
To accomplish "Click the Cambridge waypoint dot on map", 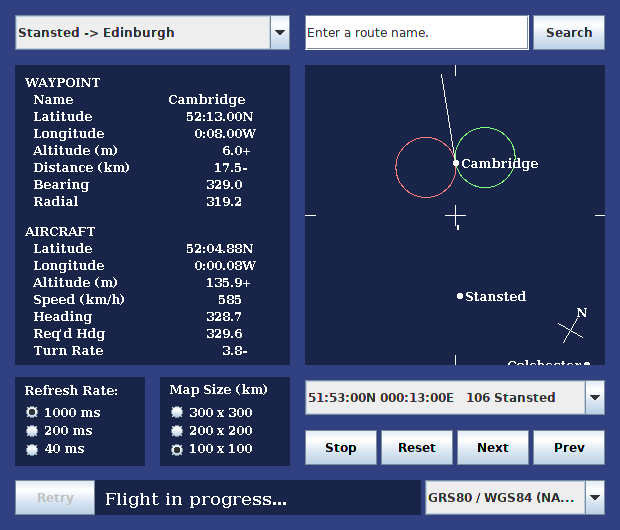I will [456, 163].
